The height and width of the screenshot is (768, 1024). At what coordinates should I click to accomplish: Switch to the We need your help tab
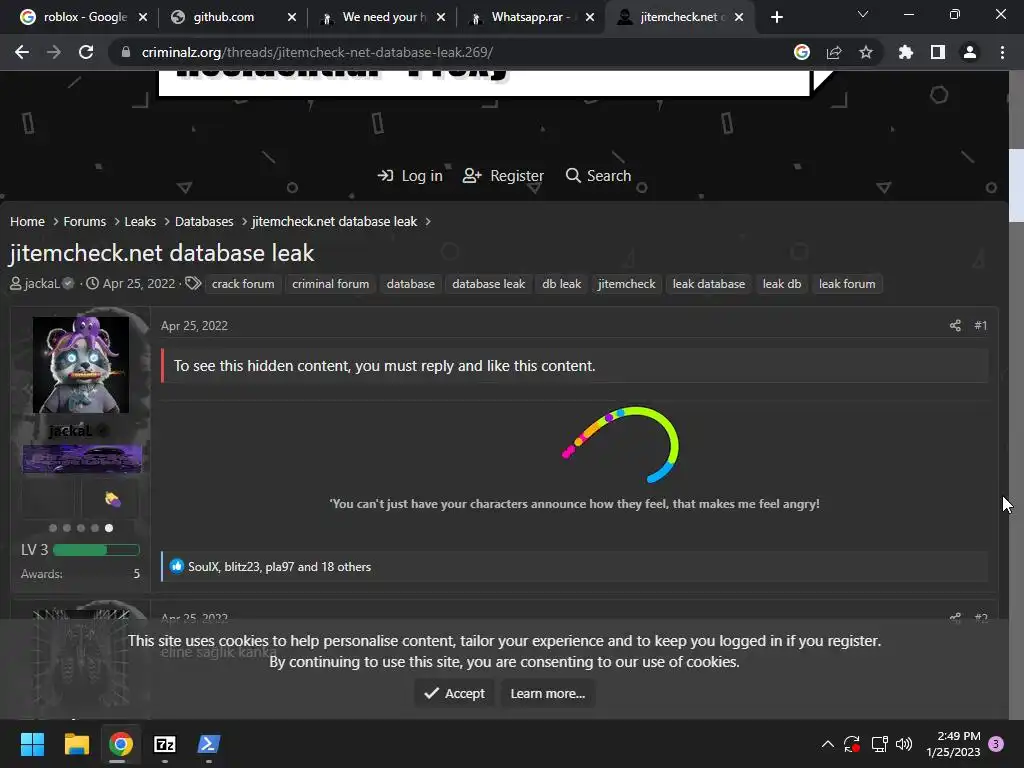pyautogui.click(x=382, y=17)
